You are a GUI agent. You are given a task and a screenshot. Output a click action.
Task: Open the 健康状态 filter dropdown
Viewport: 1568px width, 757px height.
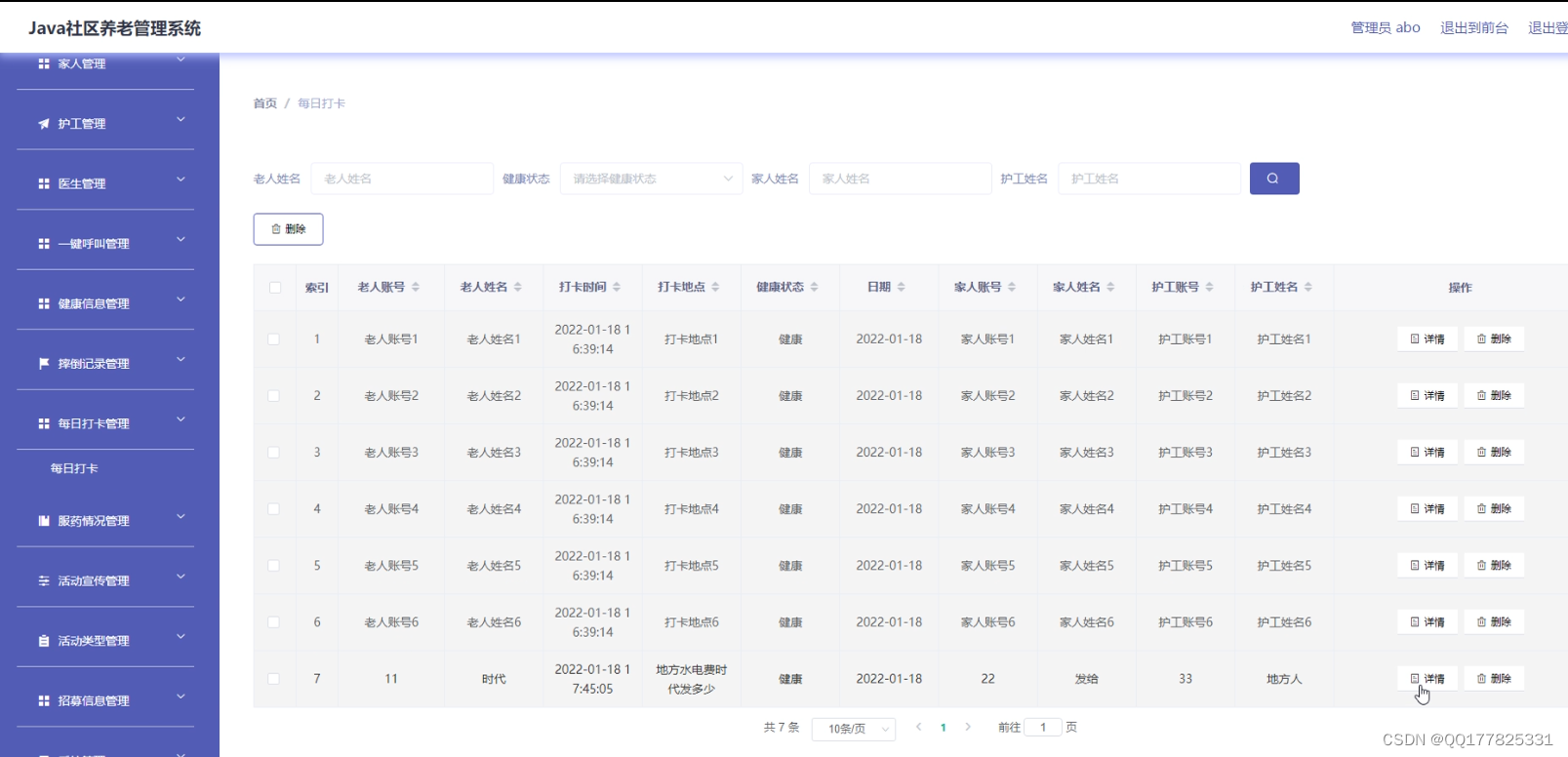pyautogui.click(x=651, y=179)
